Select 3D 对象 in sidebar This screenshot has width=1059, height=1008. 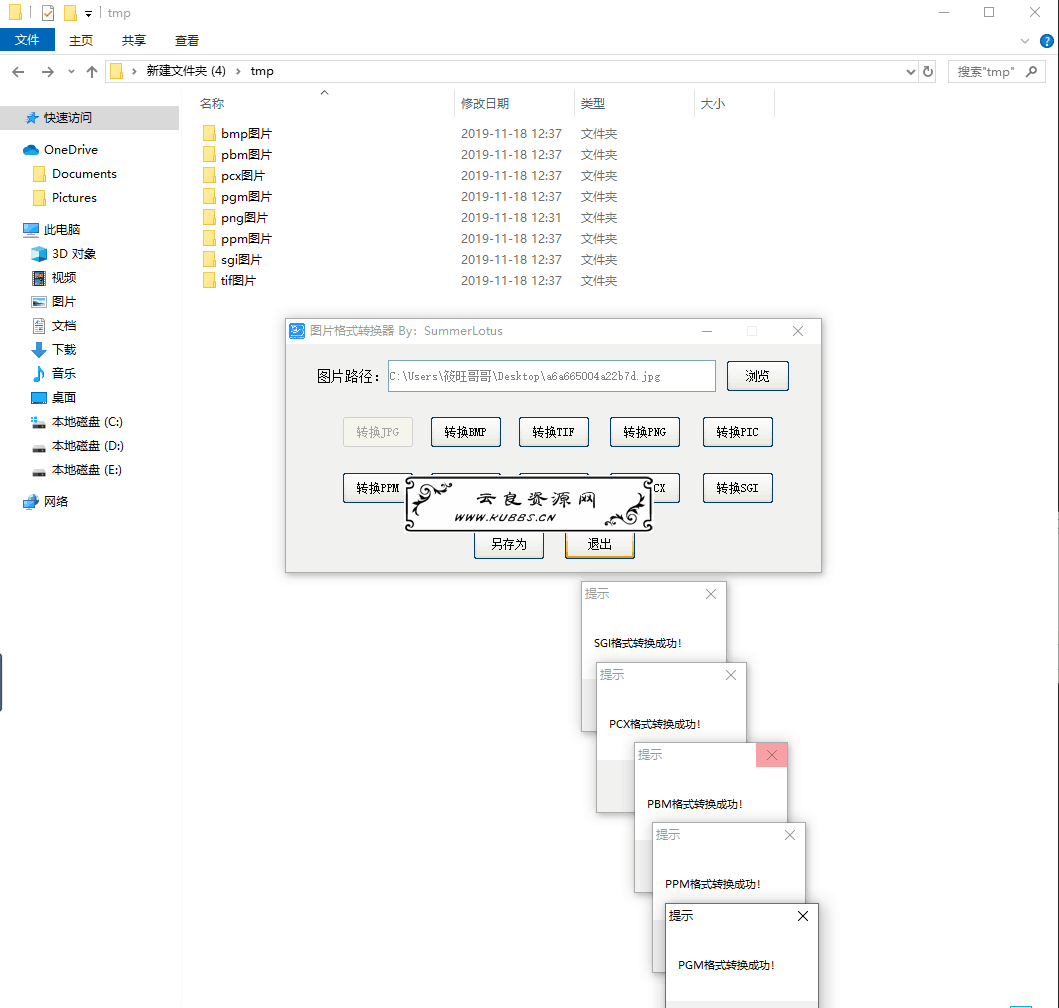click(74, 254)
